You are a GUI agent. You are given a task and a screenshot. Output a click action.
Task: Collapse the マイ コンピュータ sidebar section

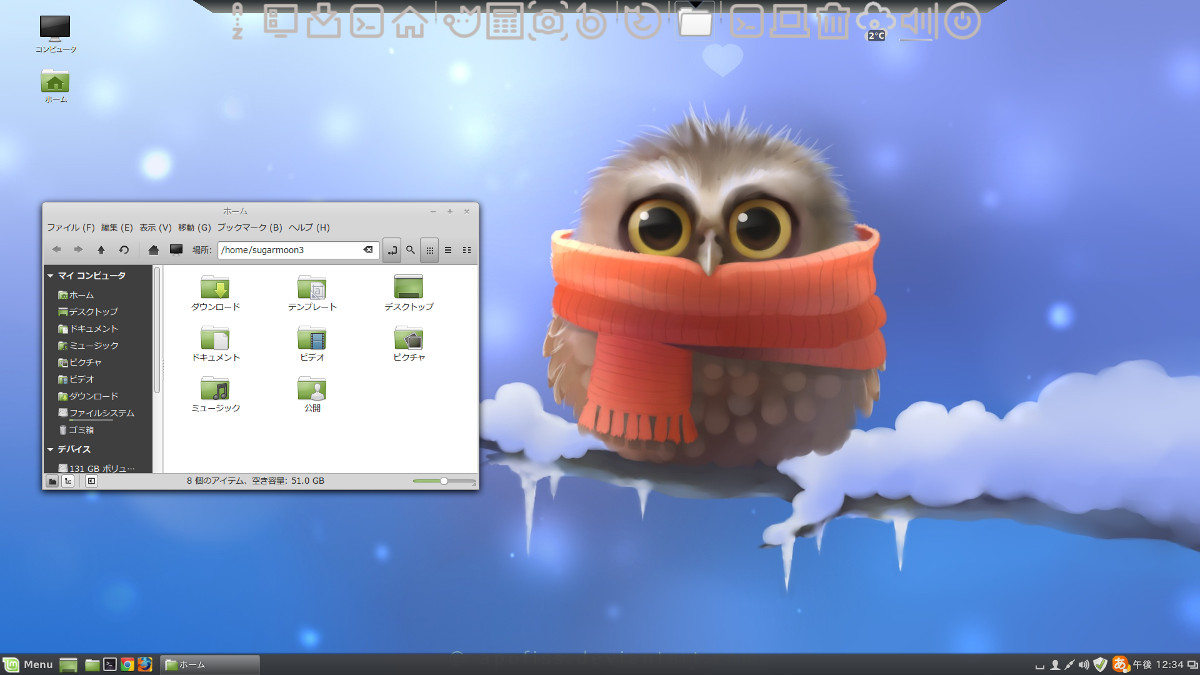point(51,275)
